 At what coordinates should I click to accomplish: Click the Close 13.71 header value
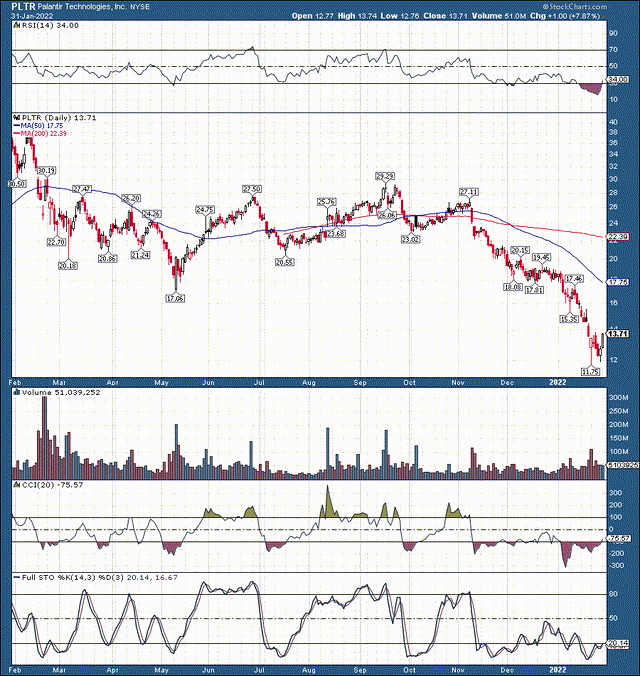pos(445,16)
